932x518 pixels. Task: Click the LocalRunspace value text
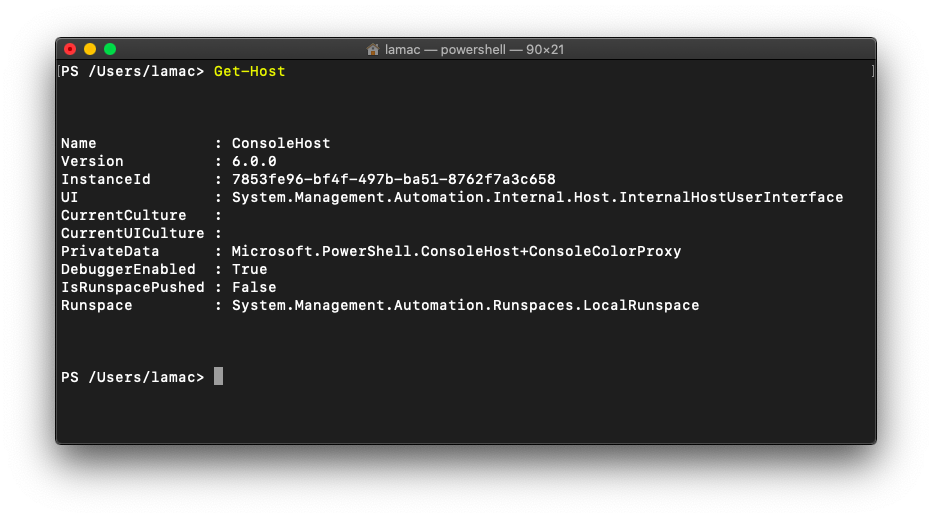click(465, 305)
